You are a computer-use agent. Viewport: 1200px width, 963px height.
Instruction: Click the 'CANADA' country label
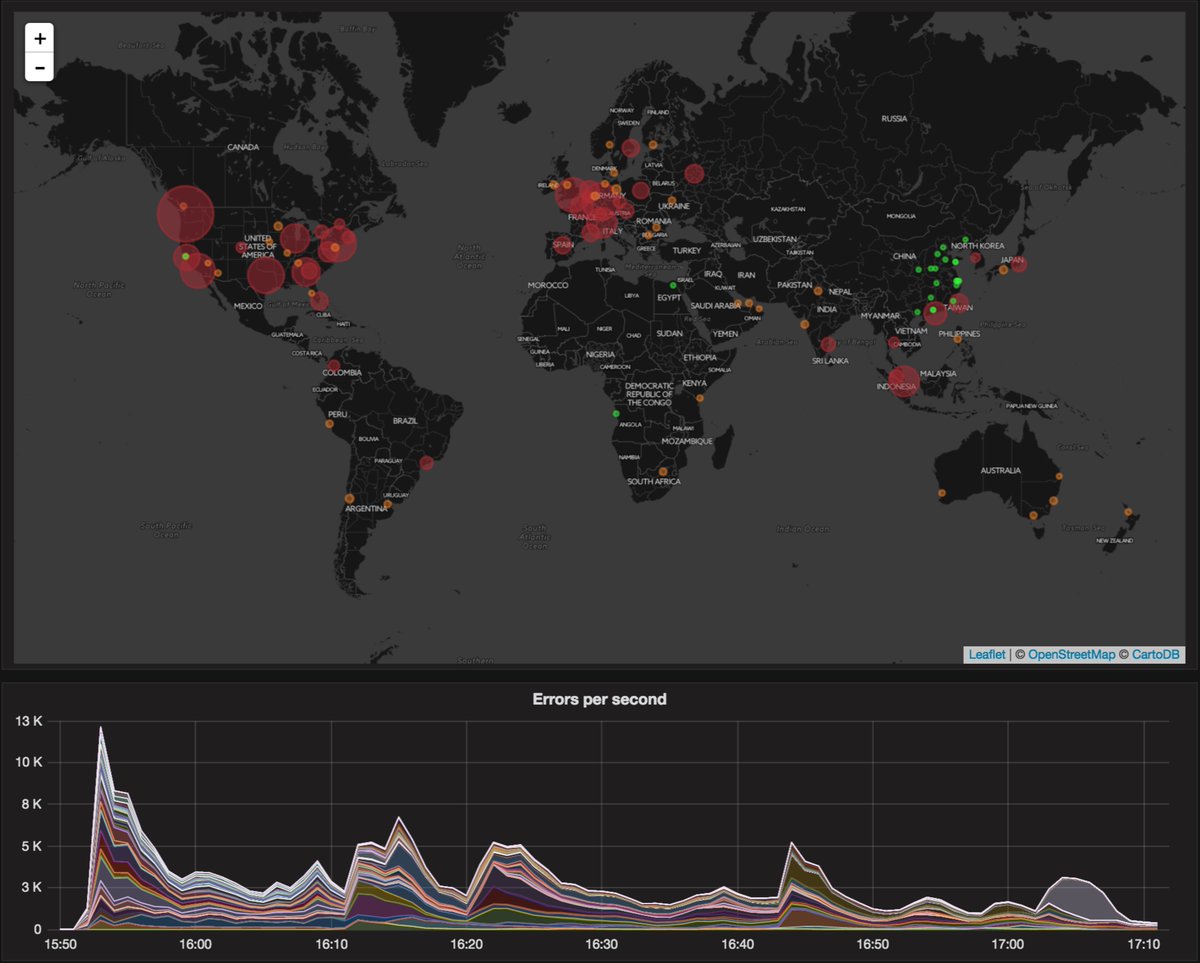pyautogui.click(x=243, y=147)
